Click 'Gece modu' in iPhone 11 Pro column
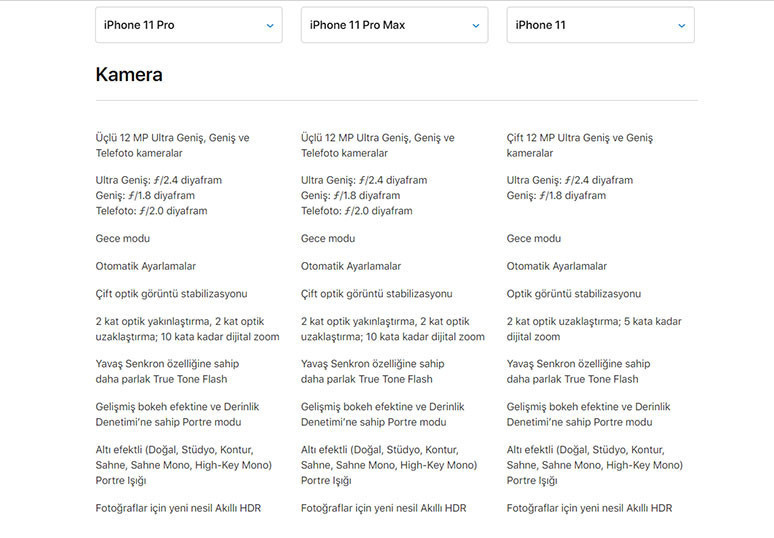Image resolution: width=774 pixels, height=538 pixels. [x=123, y=238]
